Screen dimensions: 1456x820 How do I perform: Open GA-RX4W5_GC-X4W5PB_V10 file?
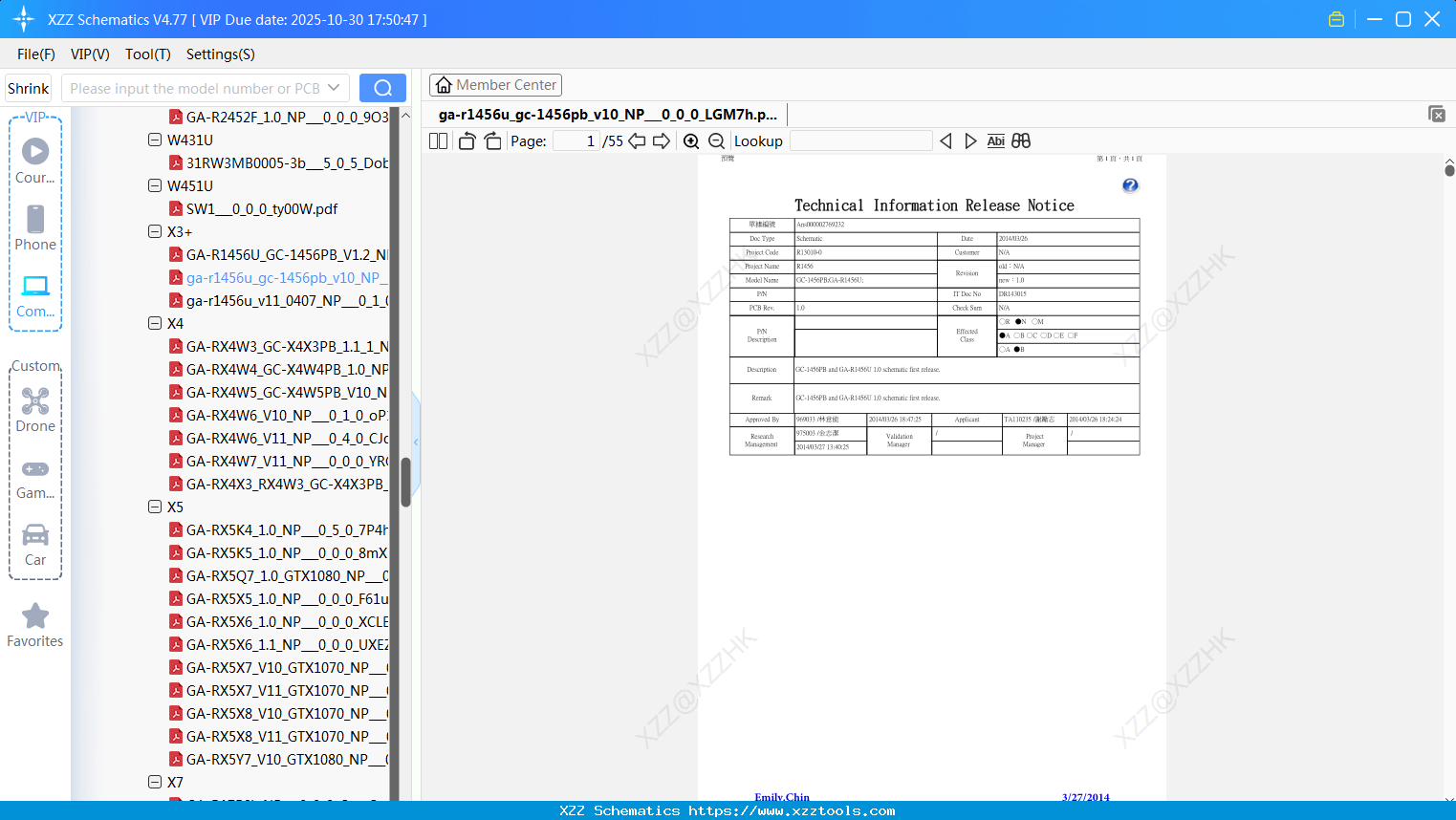pyautogui.click(x=287, y=392)
